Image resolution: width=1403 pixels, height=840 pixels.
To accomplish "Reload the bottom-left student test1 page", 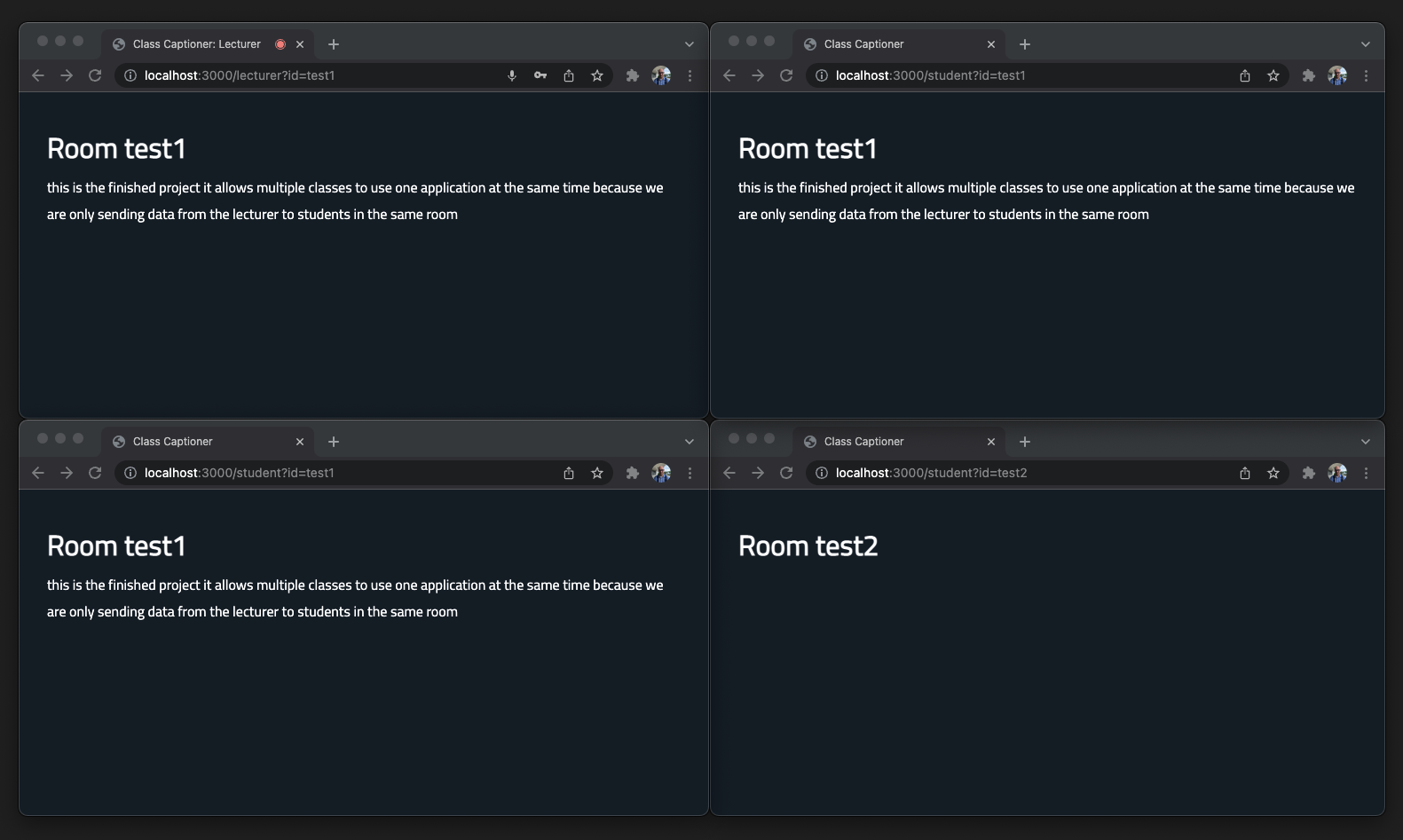I will 95,473.
